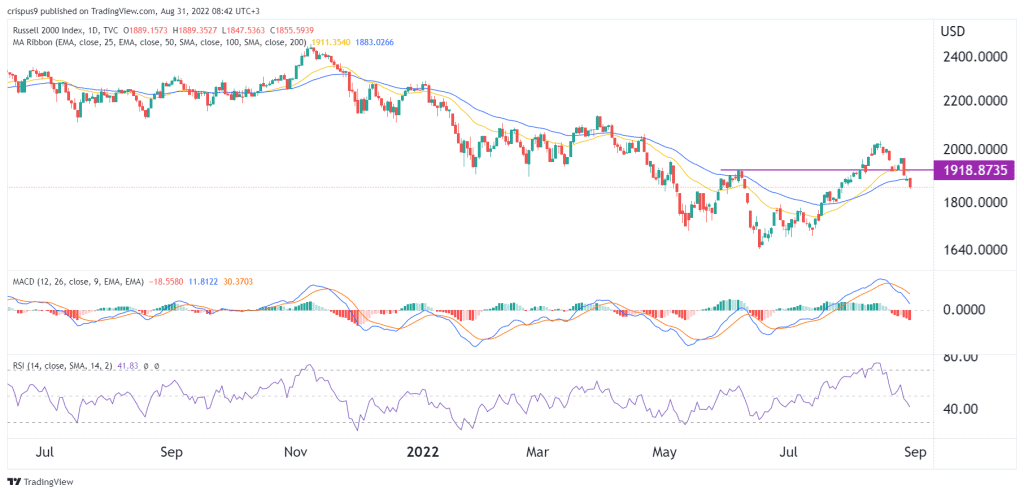Click the 80.00 RSI axis label
Screen dimensions: 1024x494
pos(959,357)
